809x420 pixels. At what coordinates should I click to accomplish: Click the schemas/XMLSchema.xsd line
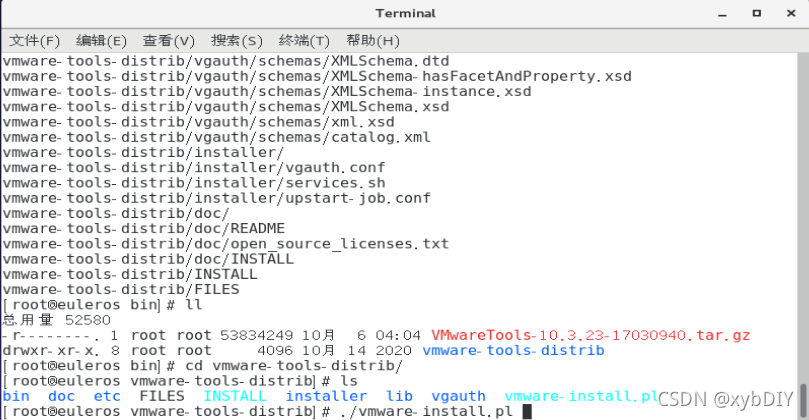click(x=226, y=107)
